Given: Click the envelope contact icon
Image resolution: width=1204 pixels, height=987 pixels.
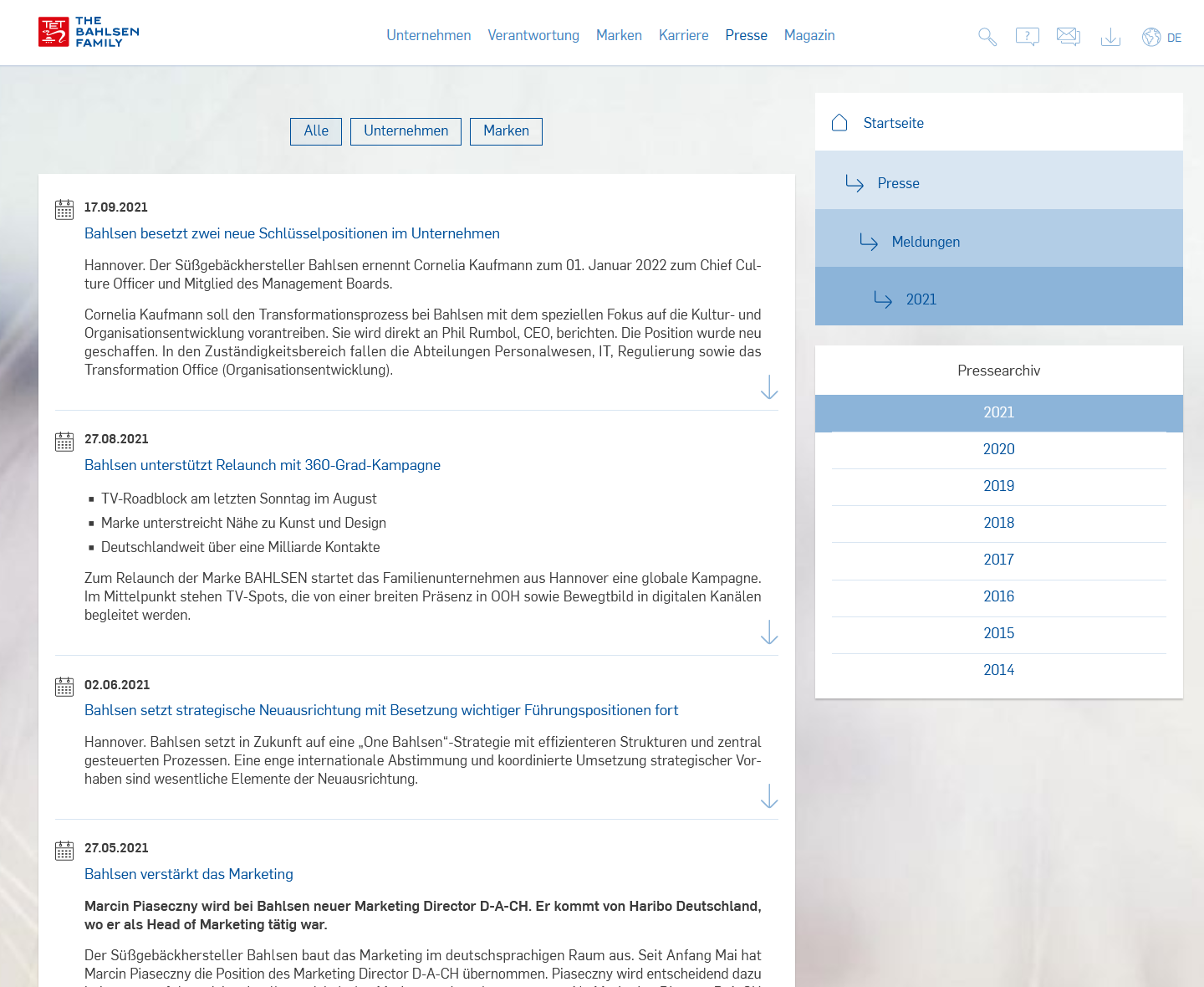Looking at the screenshot, I should (1069, 37).
